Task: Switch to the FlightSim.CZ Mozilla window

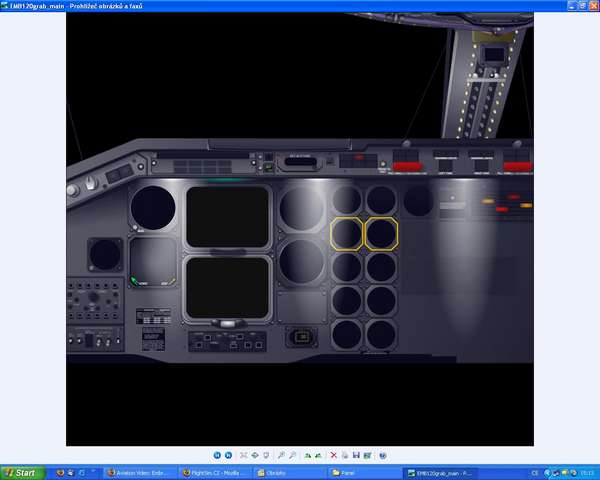Action: click(214, 472)
